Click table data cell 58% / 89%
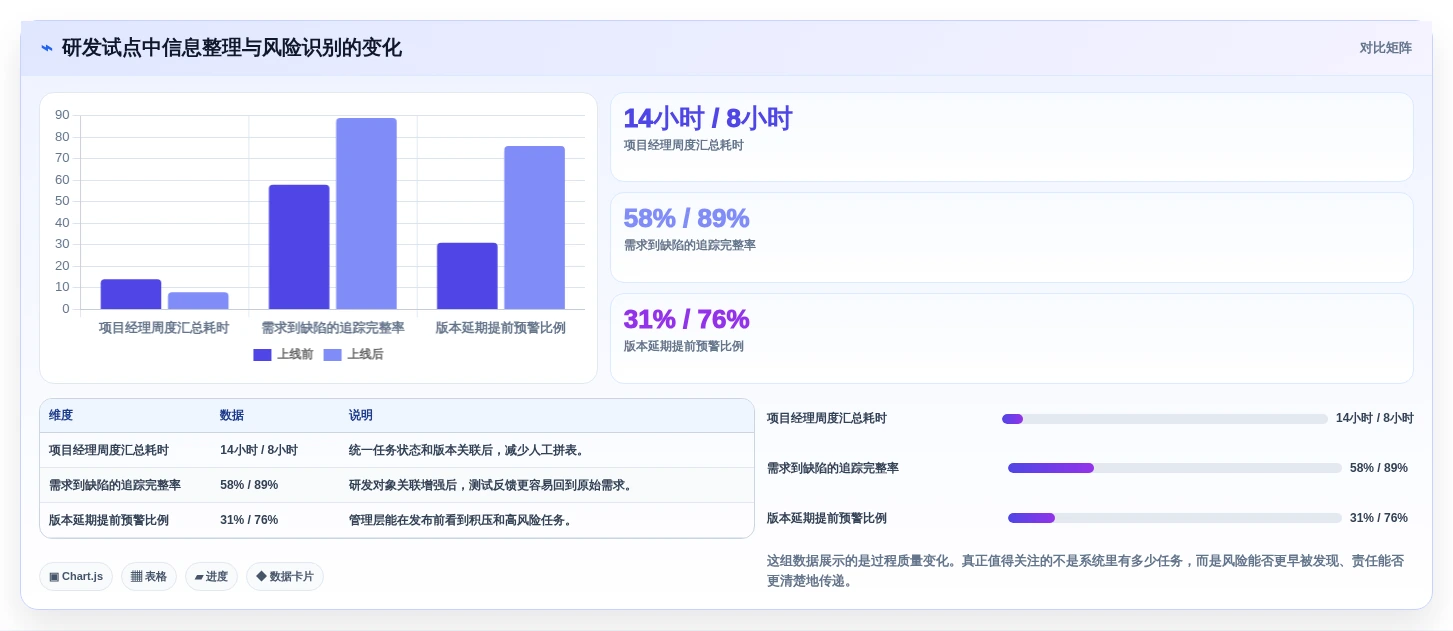1453x631 pixels. tap(249, 485)
